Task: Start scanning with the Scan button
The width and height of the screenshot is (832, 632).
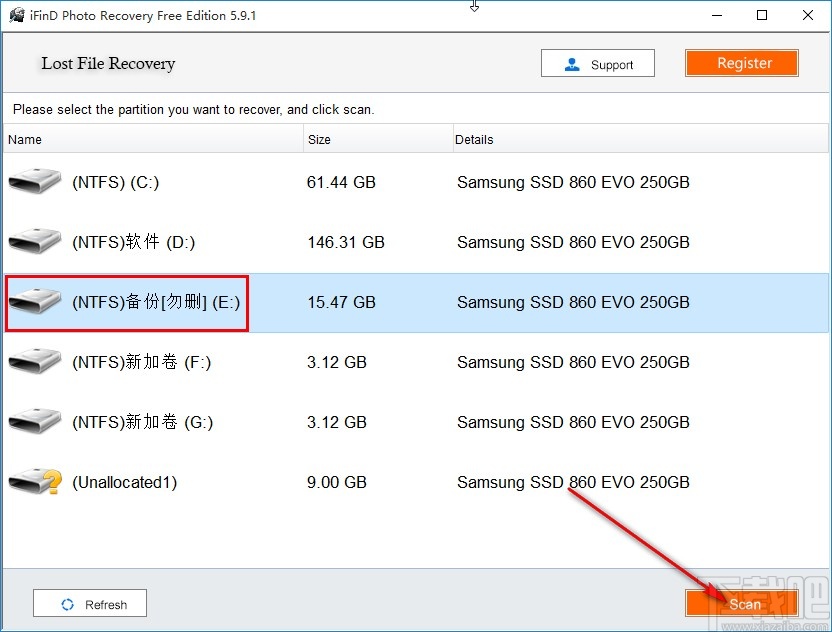Action: tap(741, 603)
